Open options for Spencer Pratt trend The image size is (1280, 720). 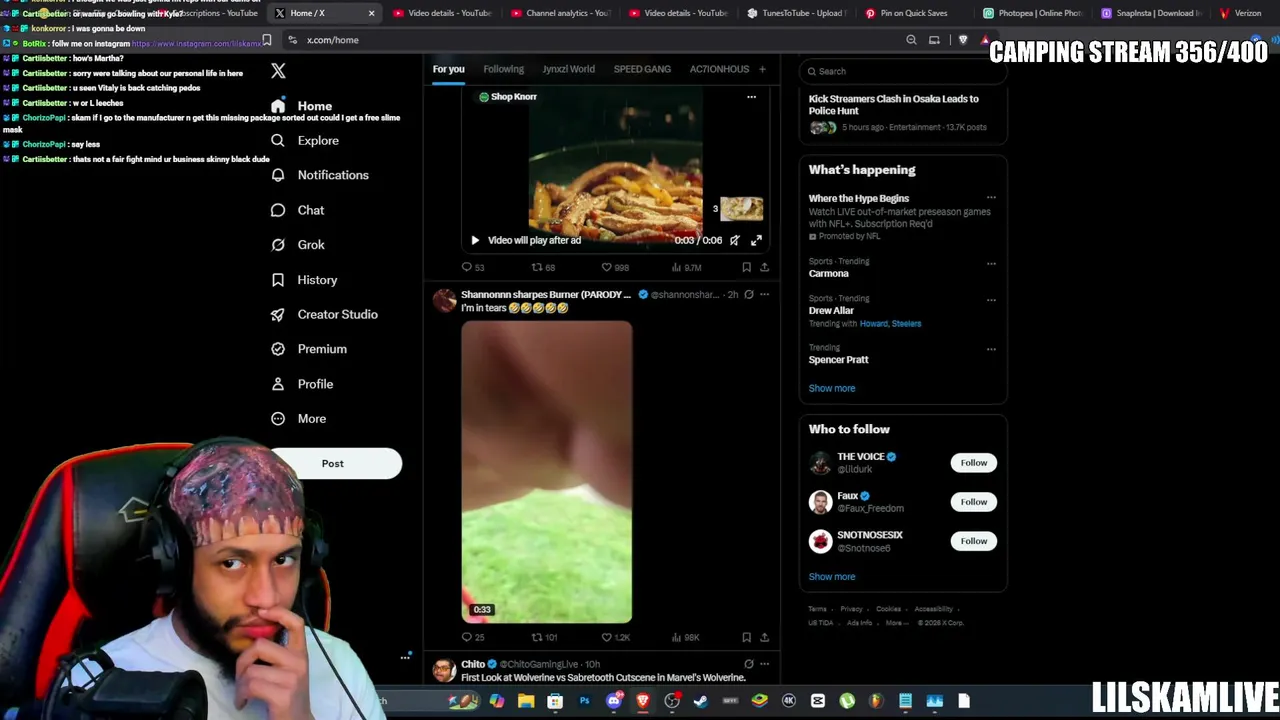(x=991, y=349)
